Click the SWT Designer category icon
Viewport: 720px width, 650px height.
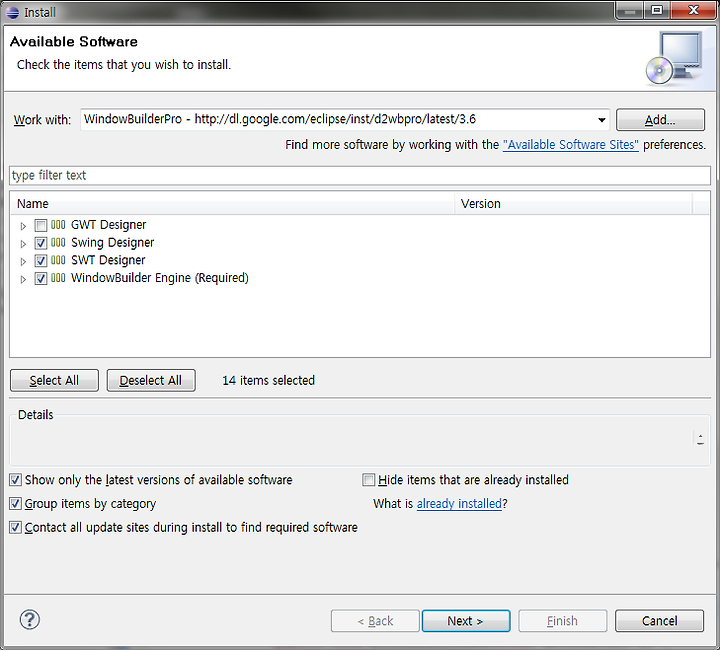58,260
